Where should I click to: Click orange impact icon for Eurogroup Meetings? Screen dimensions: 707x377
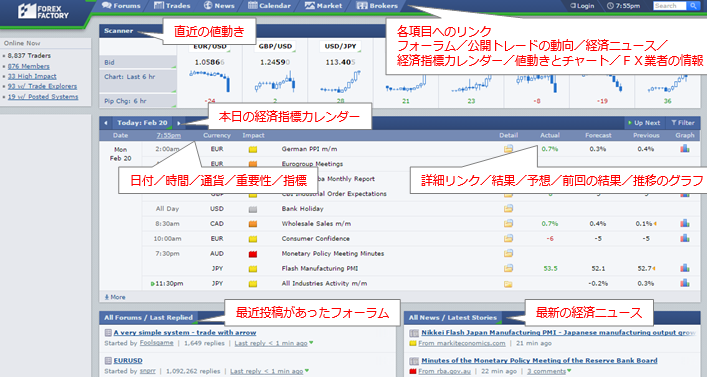pos(253,164)
